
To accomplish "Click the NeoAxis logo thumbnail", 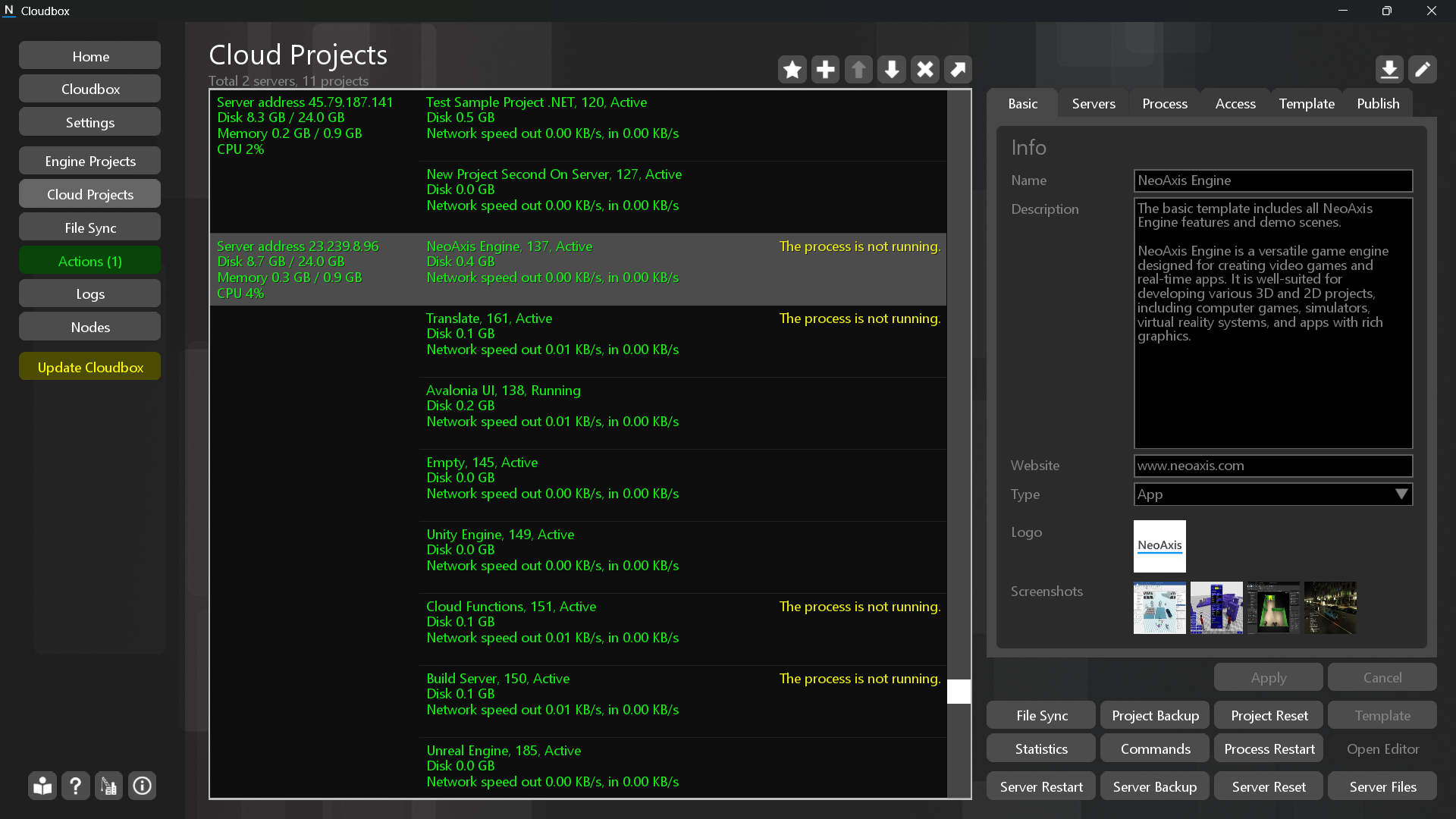I will point(1159,546).
